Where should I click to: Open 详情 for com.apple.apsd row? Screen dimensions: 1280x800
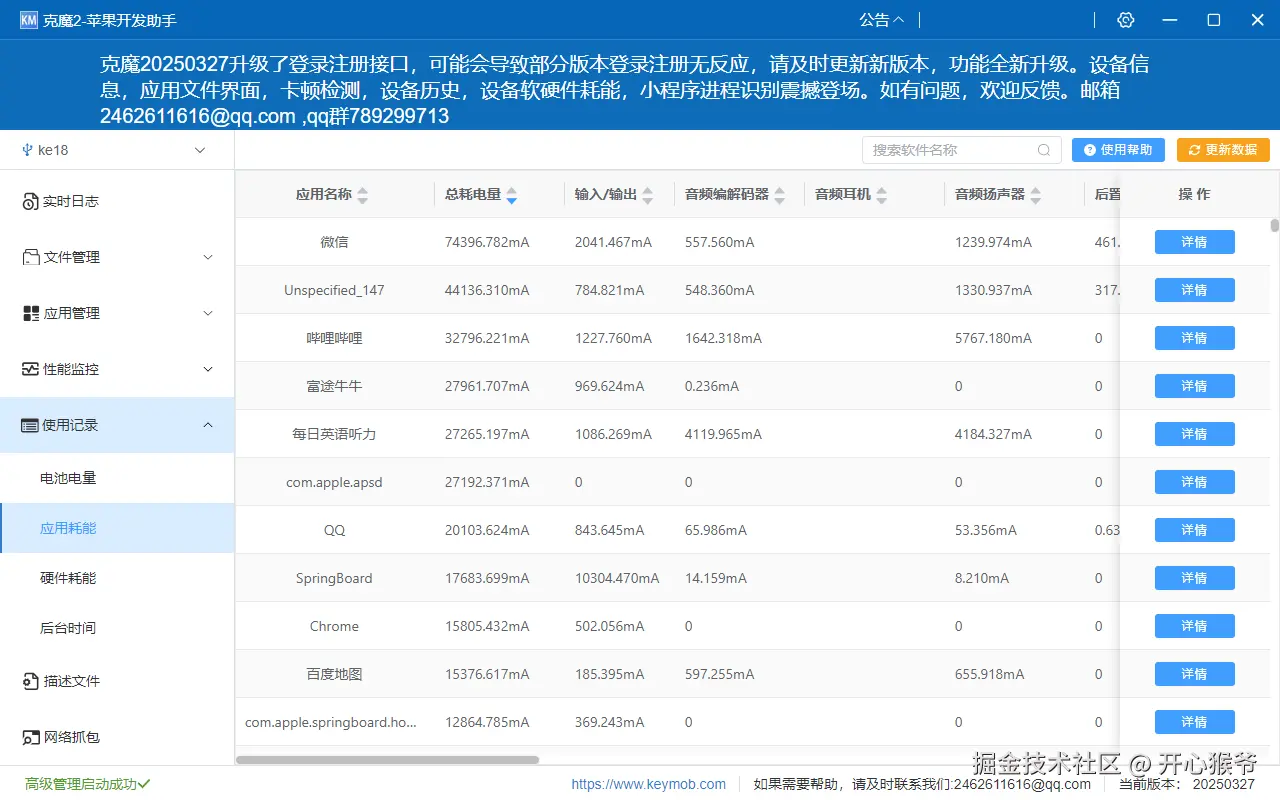1194,482
